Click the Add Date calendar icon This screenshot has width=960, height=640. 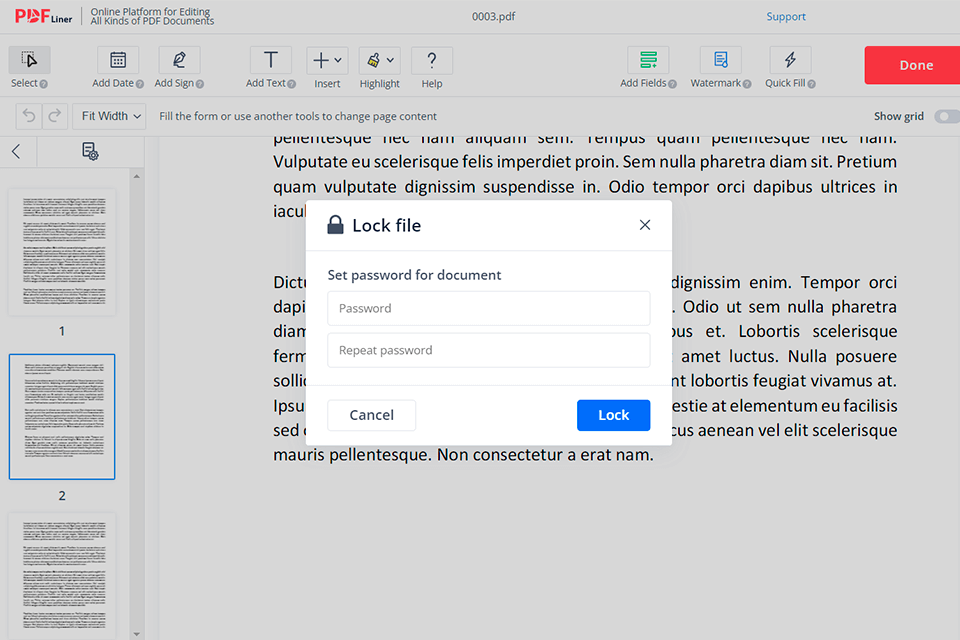[x=118, y=60]
